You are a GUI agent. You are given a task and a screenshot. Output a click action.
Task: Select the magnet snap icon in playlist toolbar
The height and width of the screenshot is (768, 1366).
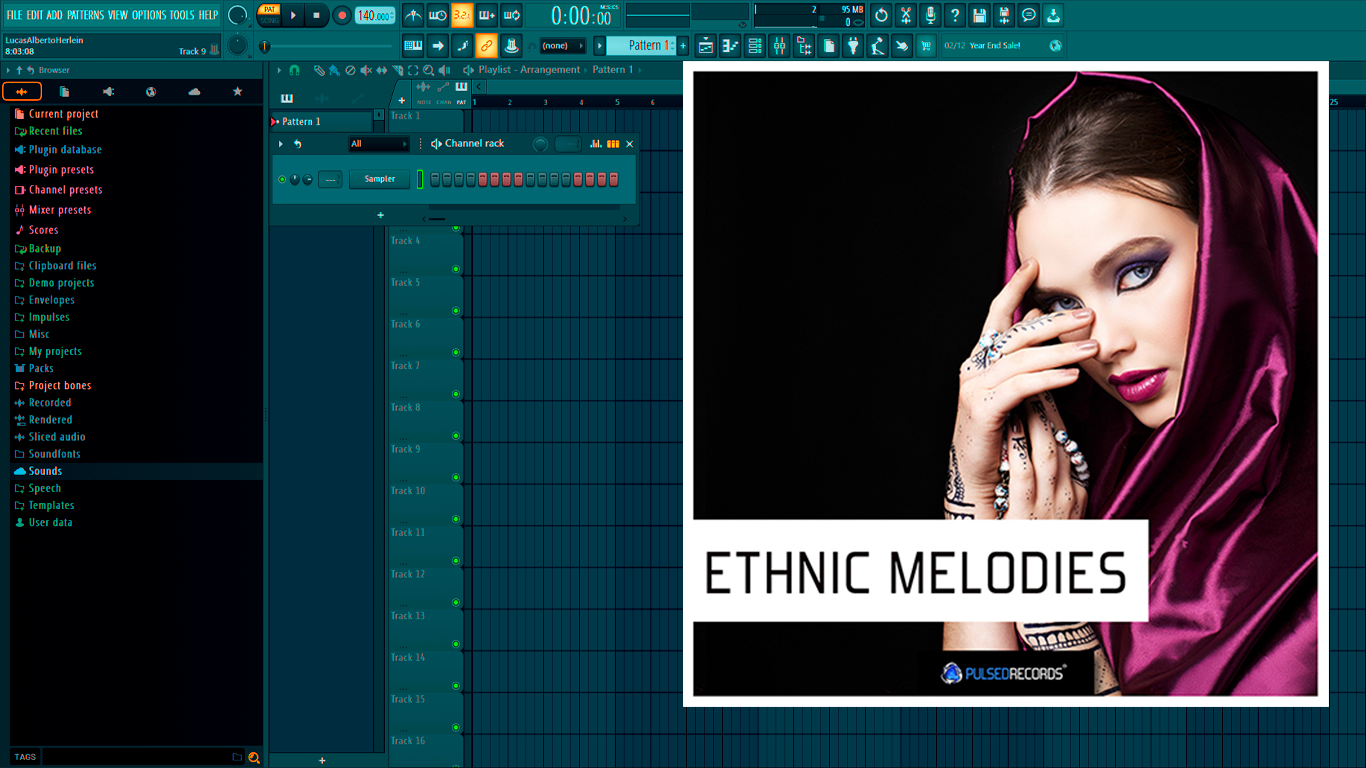point(294,70)
